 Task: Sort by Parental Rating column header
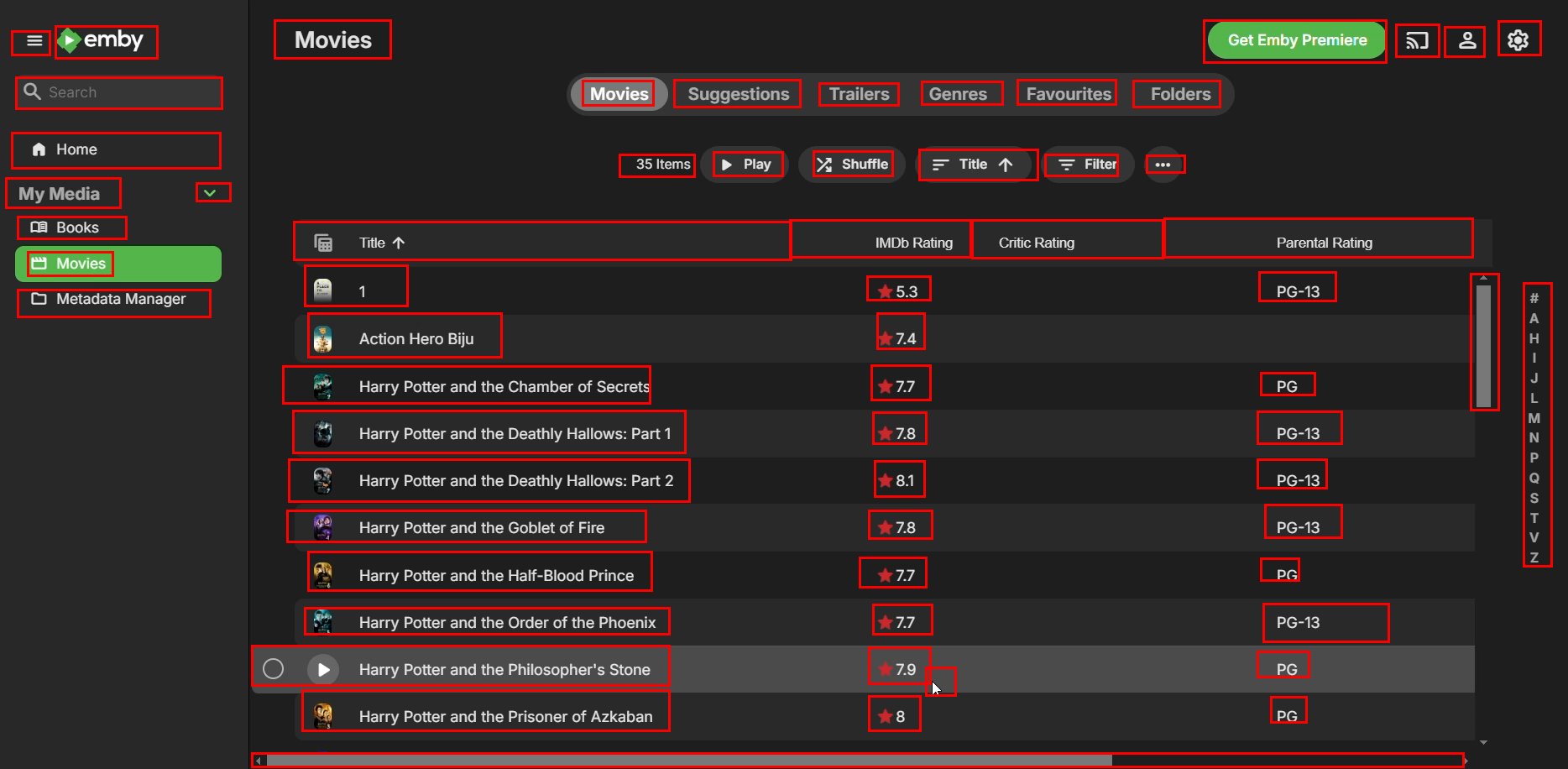pyautogui.click(x=1325, y=243)
